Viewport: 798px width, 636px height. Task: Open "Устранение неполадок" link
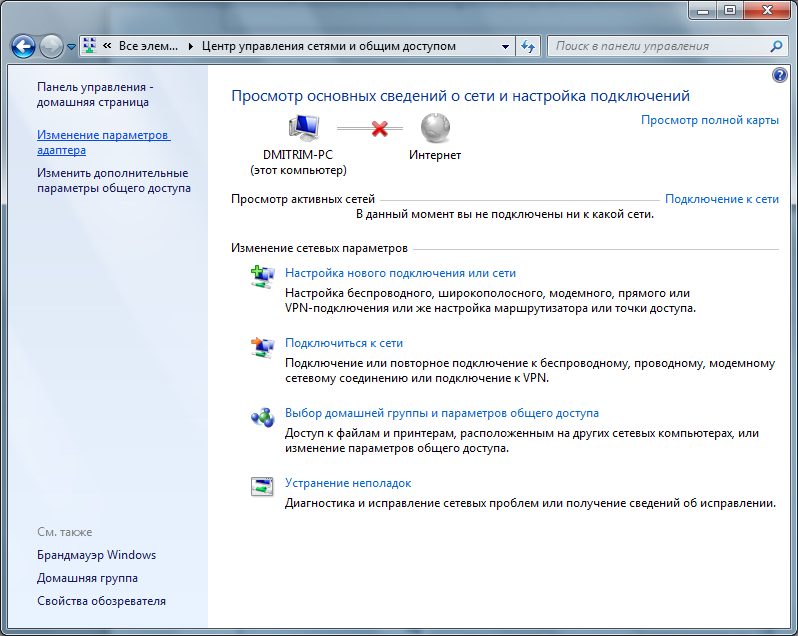[x=348, y=483]
